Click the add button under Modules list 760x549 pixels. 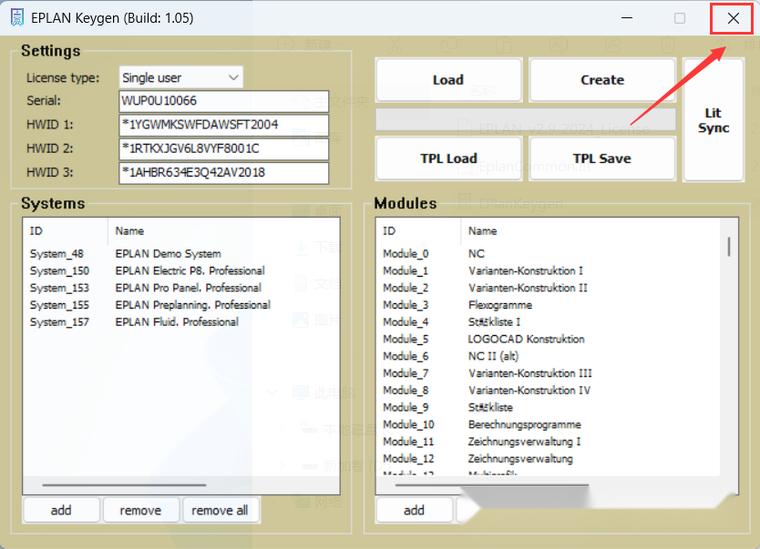click(414, 510)
